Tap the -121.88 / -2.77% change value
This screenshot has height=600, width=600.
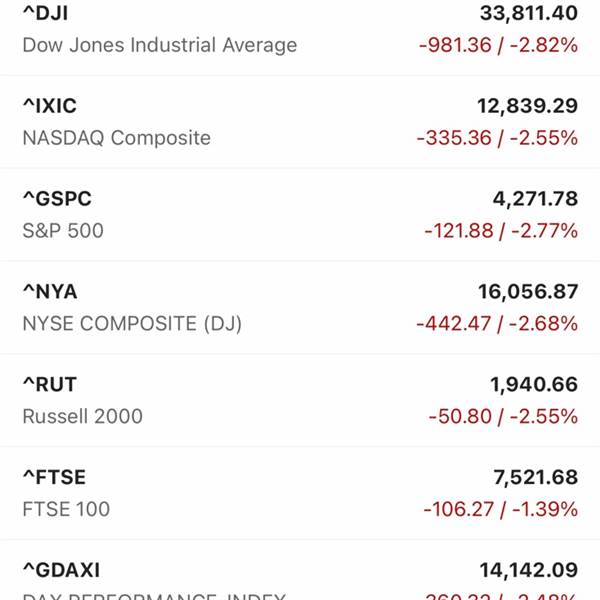pyautogui.click(x=501, y=231)
